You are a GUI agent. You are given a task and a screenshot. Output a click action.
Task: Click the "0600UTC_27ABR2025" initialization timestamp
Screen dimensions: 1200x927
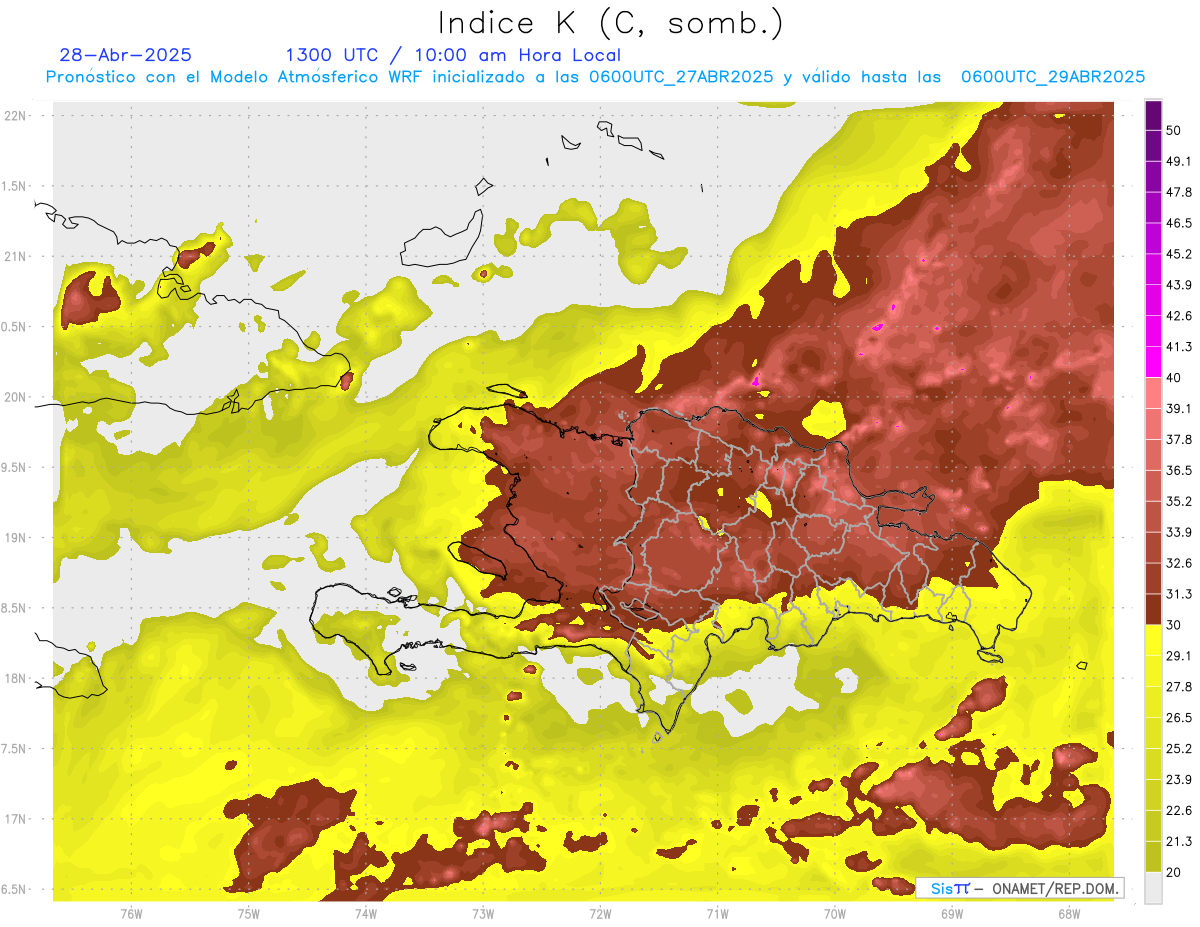681,77
